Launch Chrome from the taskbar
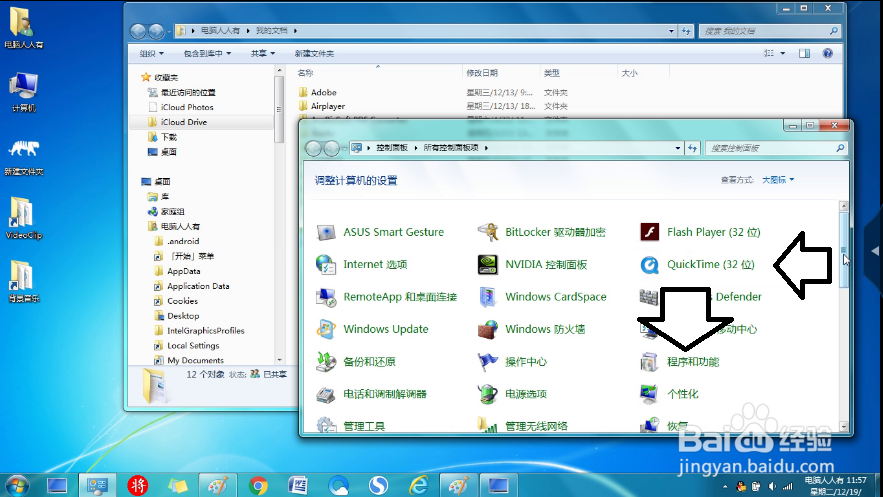 coord(258,485)
